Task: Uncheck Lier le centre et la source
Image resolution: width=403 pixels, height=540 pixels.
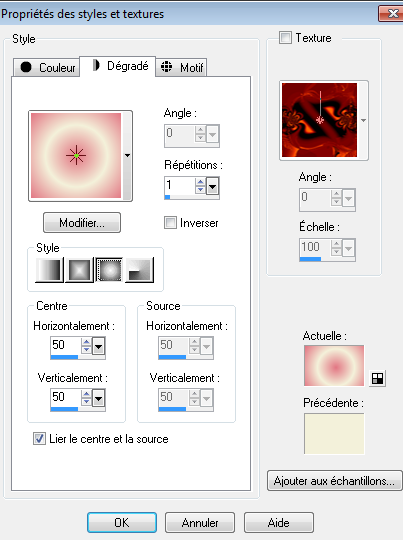Action: [39, 439]
